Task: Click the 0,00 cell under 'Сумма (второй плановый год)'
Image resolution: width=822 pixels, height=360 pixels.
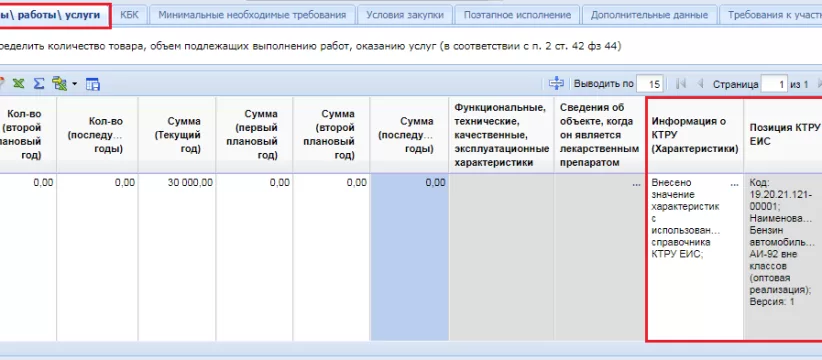Action: [331, 257]
